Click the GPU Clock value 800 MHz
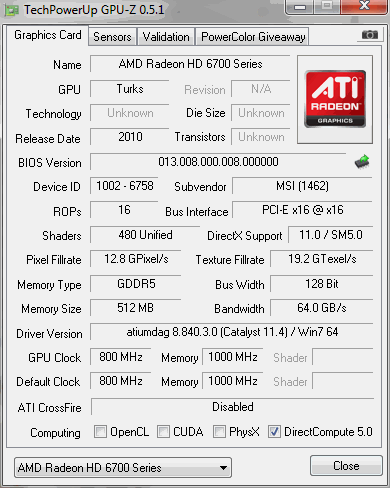Screen dimensions: 390x488 click(x=121, y=357)
